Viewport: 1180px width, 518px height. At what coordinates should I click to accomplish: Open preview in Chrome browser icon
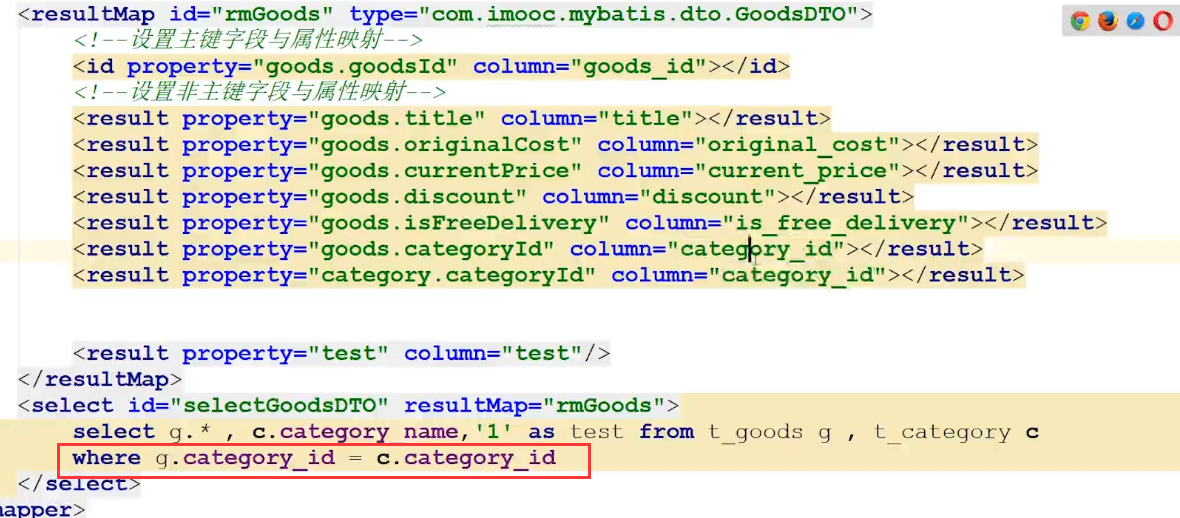pyautogui.click(x=1080, y=22)
